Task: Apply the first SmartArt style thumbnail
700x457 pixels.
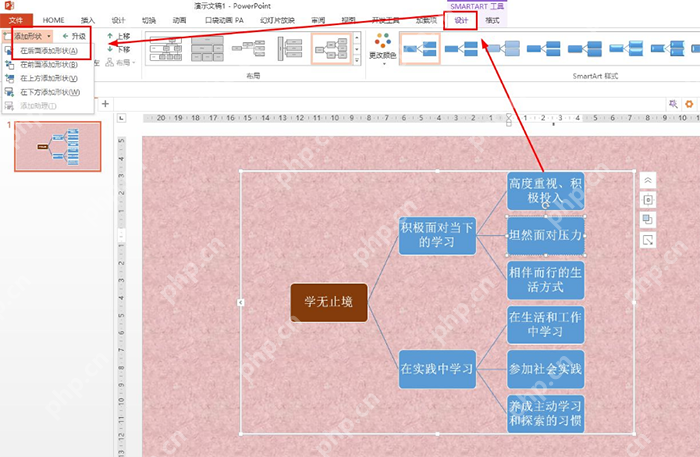Action: [x=420, y=48]
